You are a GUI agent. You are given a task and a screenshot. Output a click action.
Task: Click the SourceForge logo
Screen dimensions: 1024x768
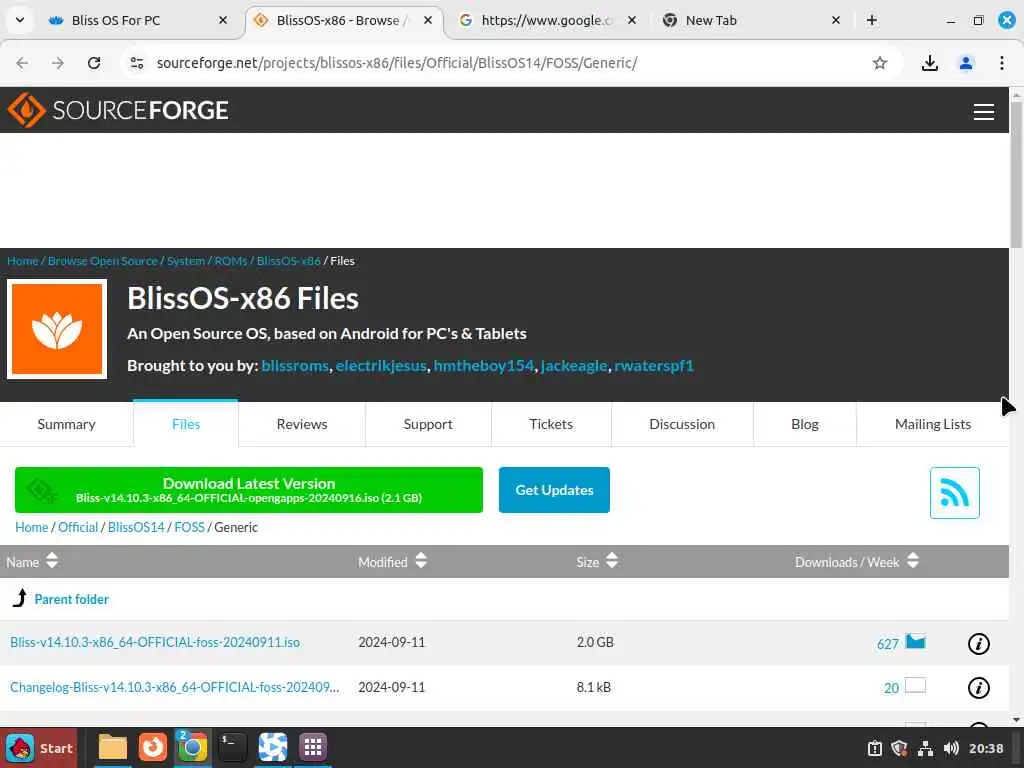[118, 110]
